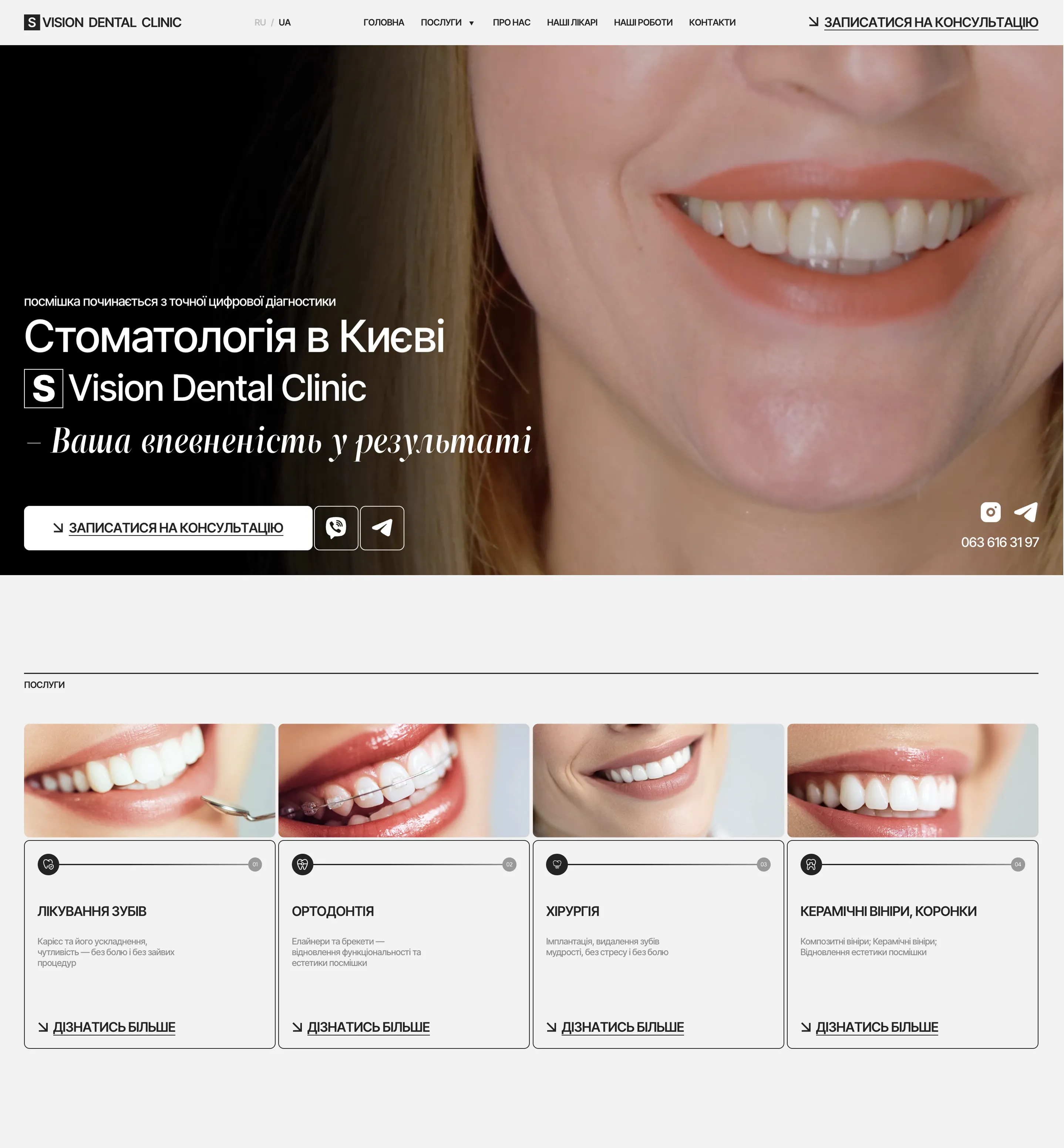
Task: Open the Наші роботи menu item
Action: click(643, 23)
